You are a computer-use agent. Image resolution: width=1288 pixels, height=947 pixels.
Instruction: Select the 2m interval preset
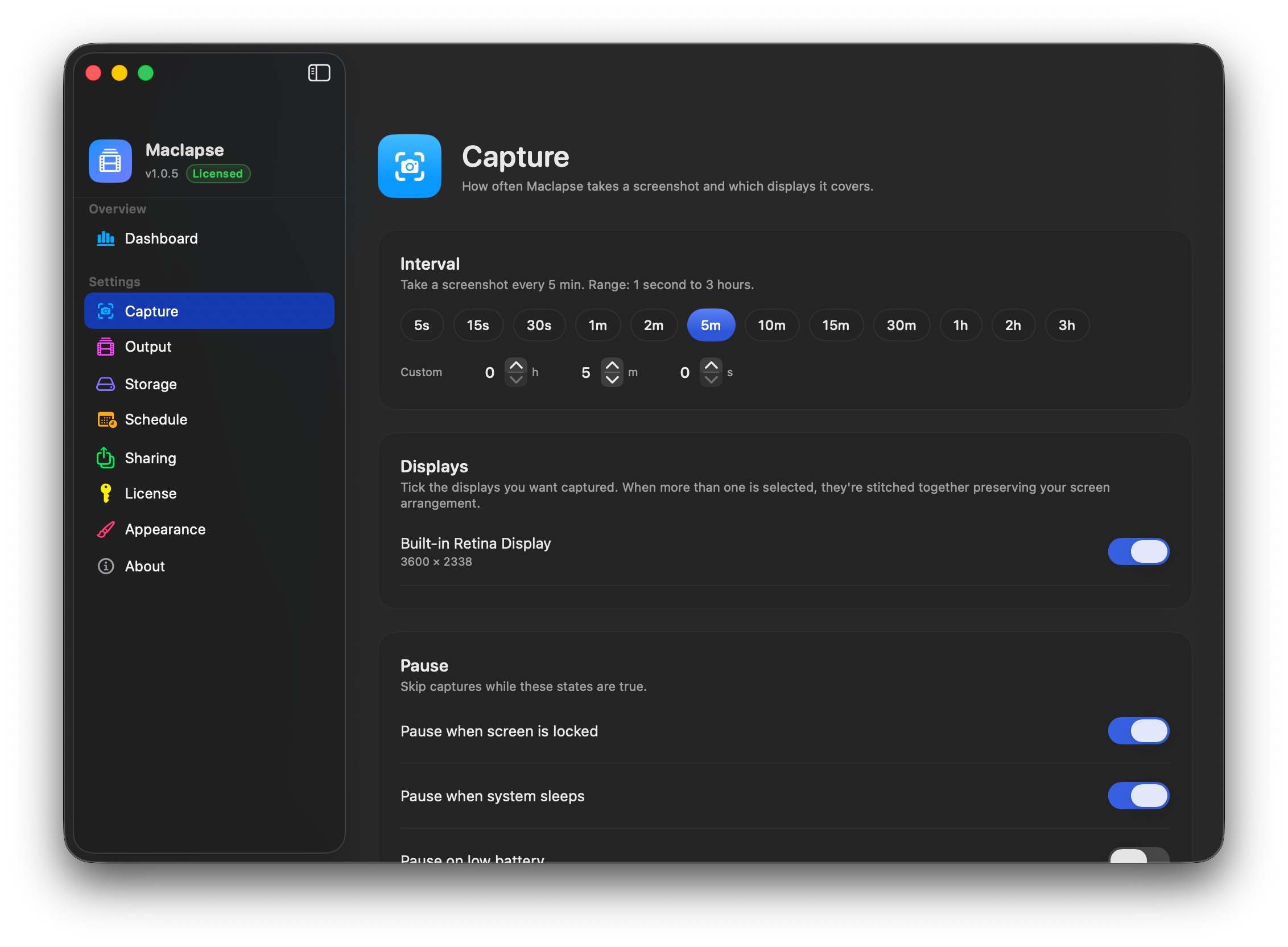654,325
